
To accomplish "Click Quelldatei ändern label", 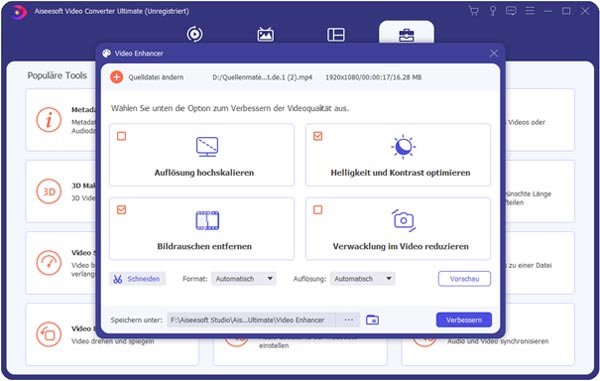I will coord(156,77).
